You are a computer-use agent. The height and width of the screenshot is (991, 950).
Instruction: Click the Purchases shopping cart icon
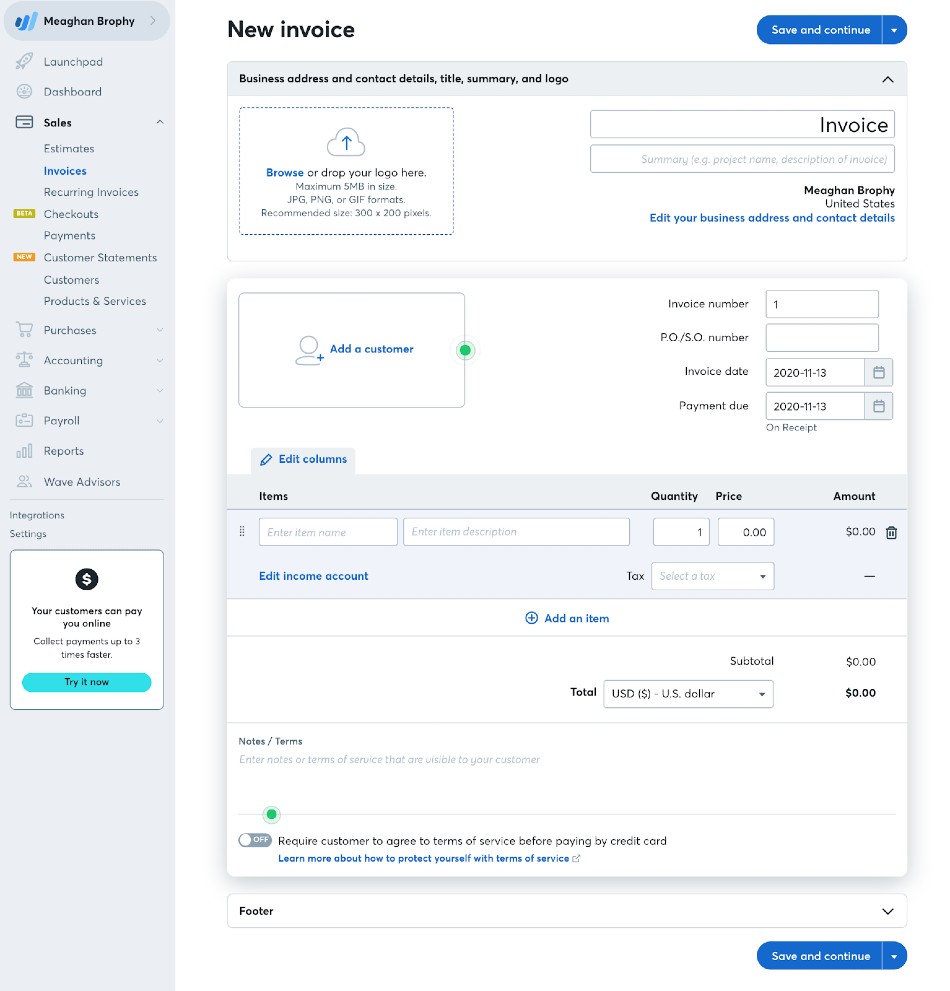24,330
